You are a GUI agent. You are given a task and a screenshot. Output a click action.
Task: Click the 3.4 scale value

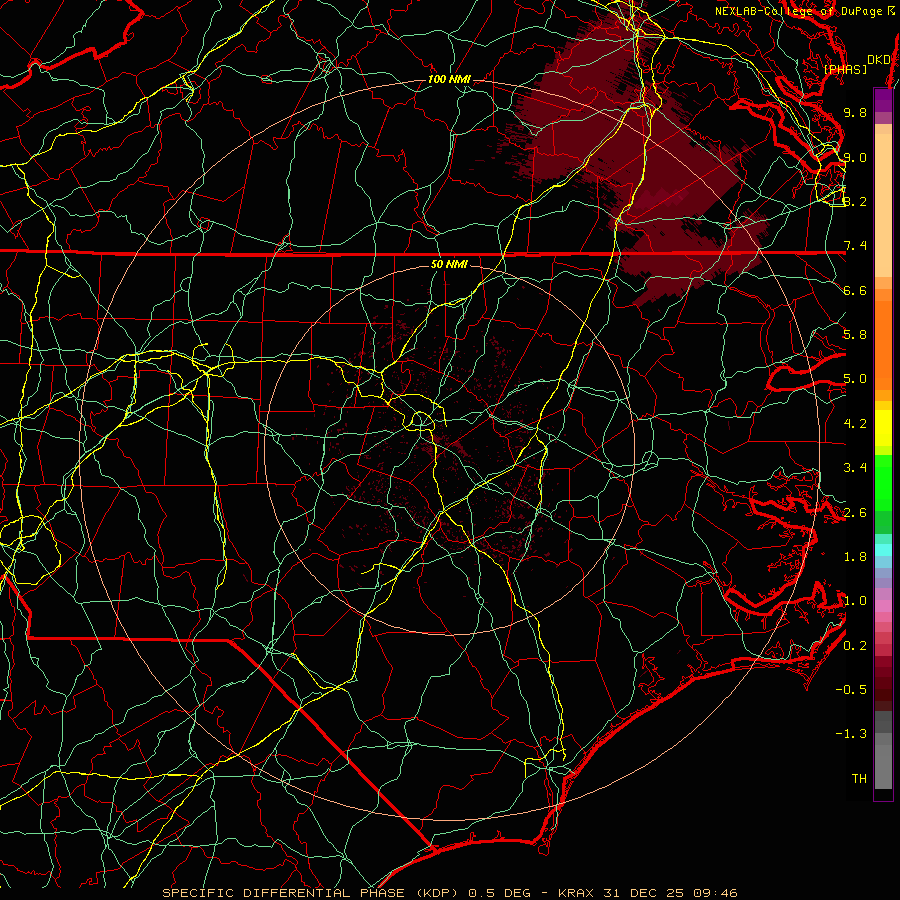pyautogui.click(x=855, y=468)
